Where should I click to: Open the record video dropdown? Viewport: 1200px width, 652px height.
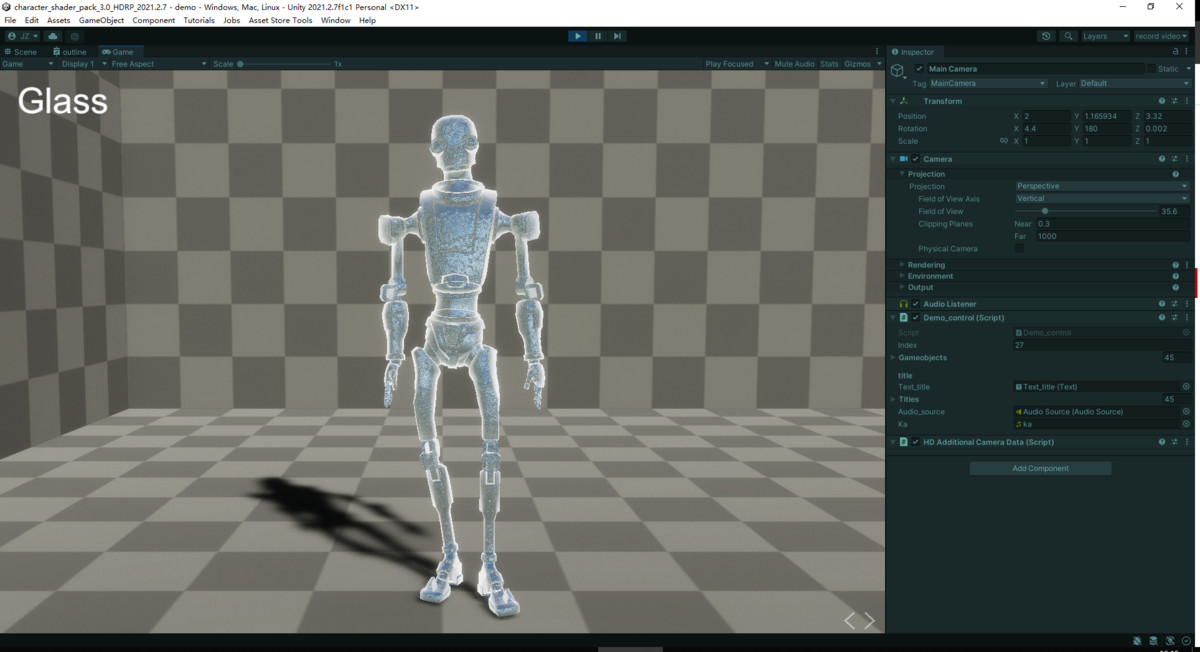[x=1160, y=36]
